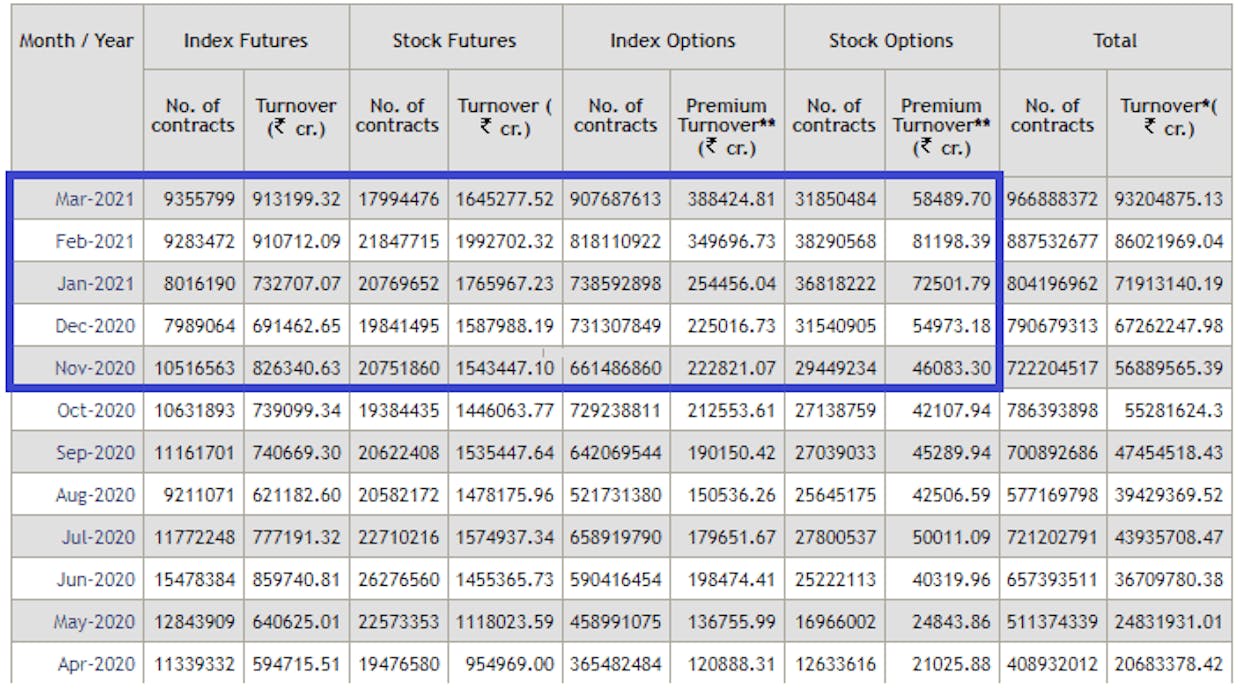Click Apr-2020 Index Options premium 120888.31
Screen dimensions: 1240x692
coord(731,664)
